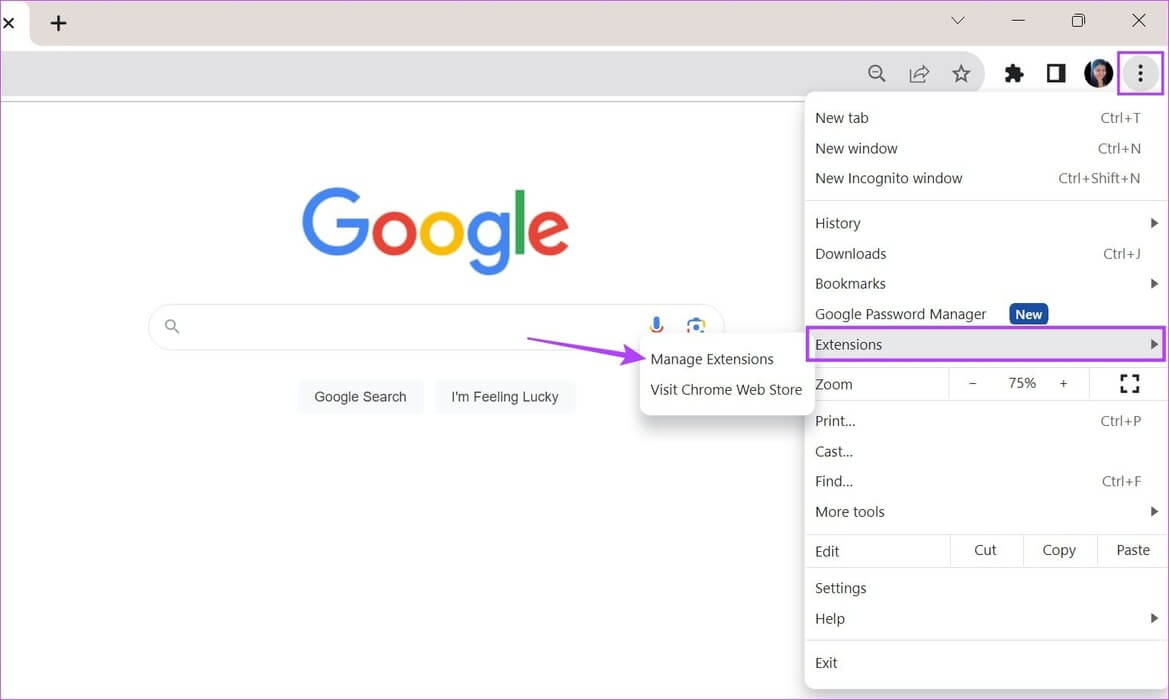Search by image with the camera lens icon
This screenshot has height=700, width=1169.
click(696, 325)
